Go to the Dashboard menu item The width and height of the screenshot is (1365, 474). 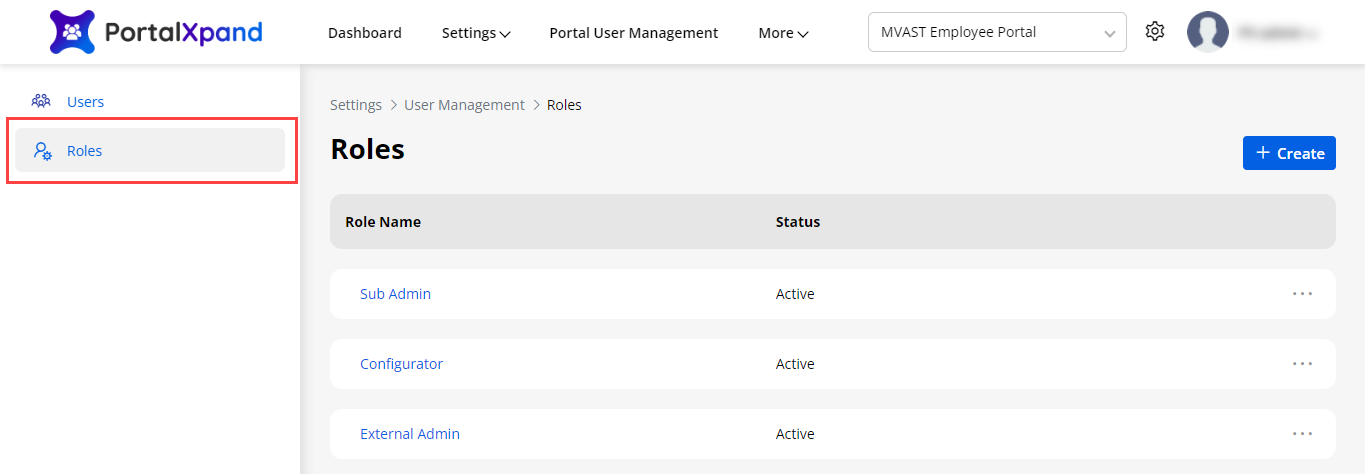365,33
